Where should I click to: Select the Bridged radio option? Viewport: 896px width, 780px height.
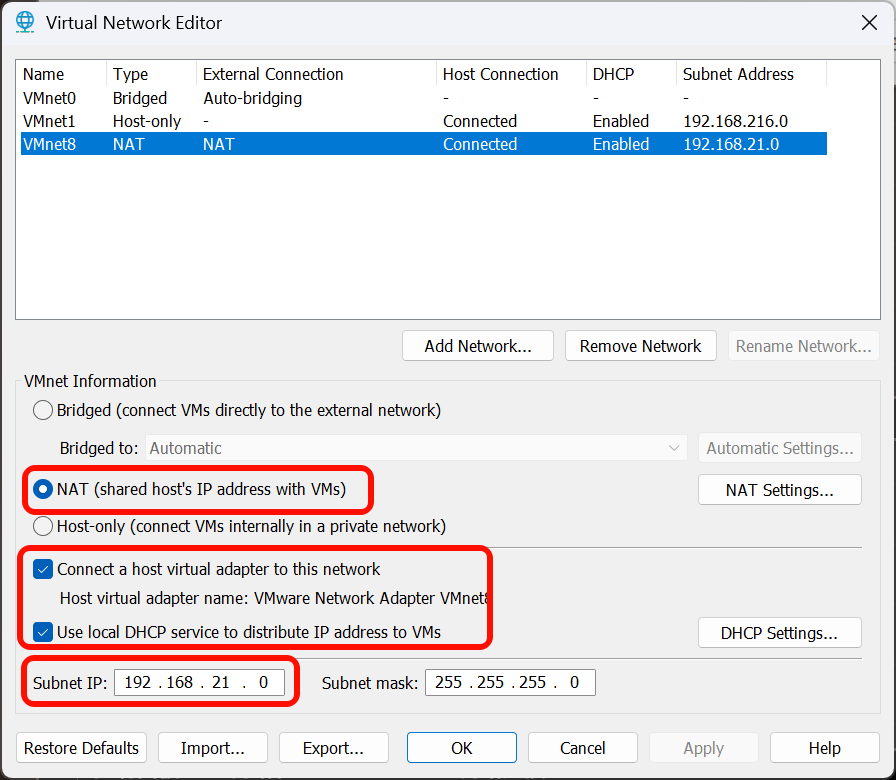[43, 410]
